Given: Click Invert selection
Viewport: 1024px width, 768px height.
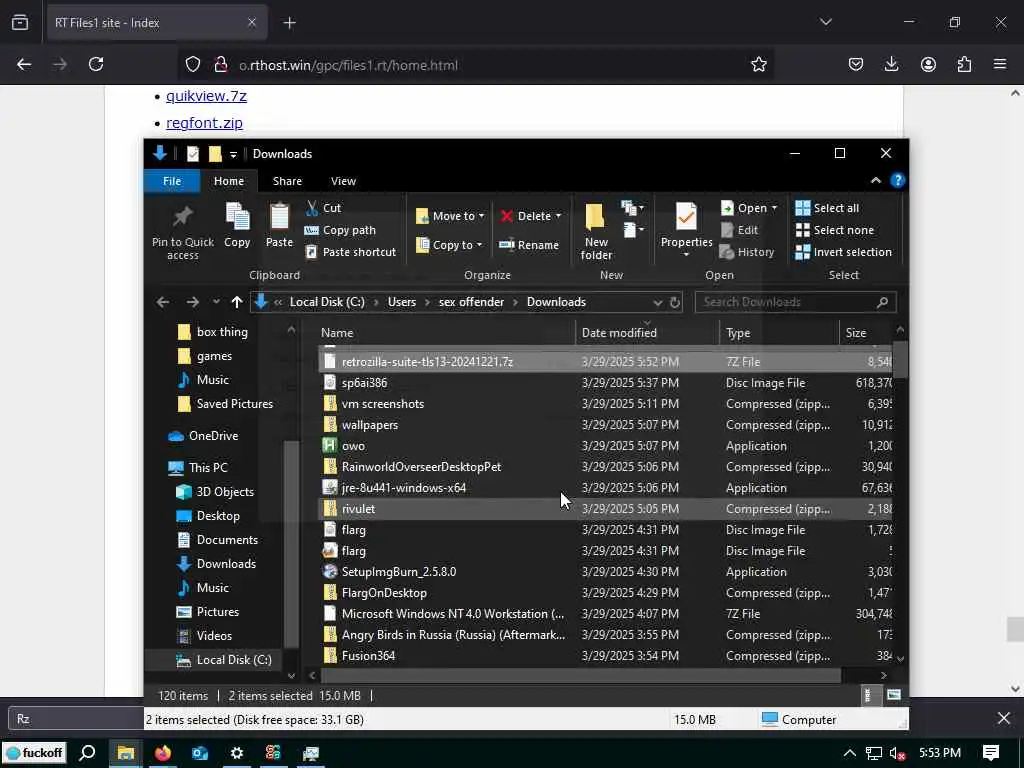Looking at the screenshot, I should pos(843,252).
